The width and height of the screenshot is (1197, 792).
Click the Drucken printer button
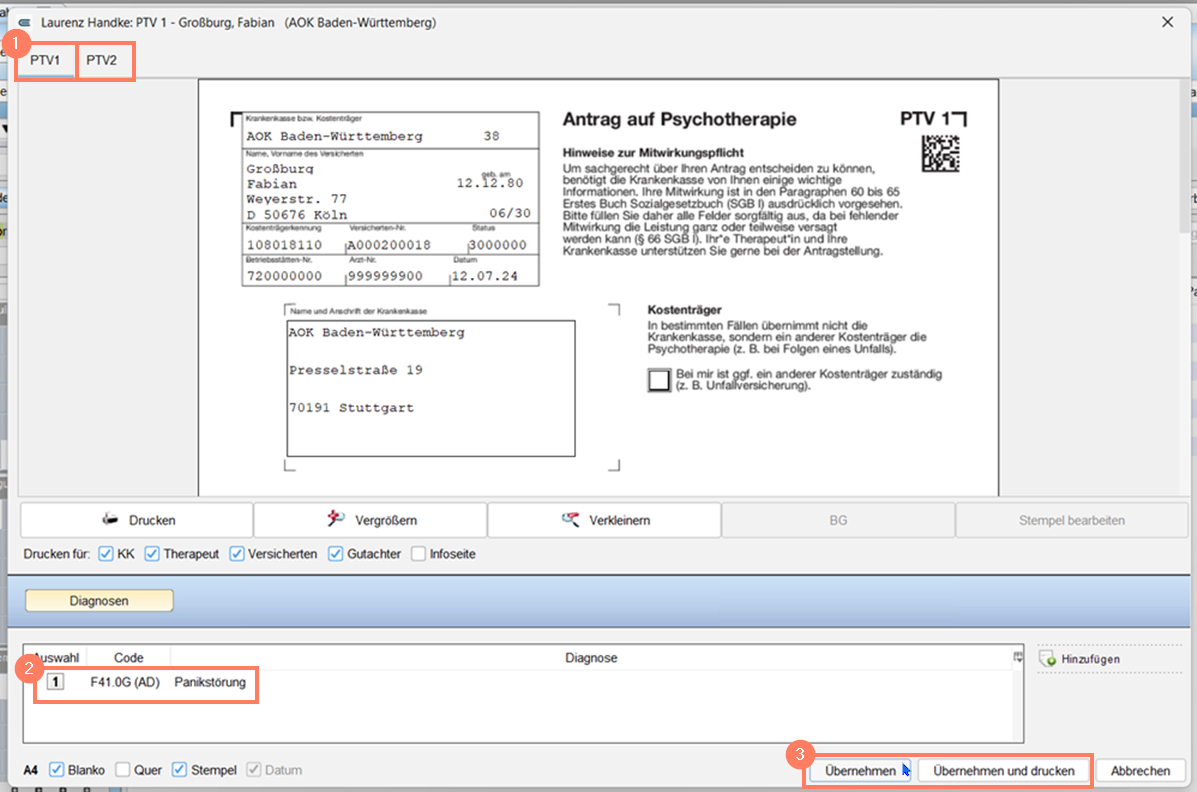[137, 520]
